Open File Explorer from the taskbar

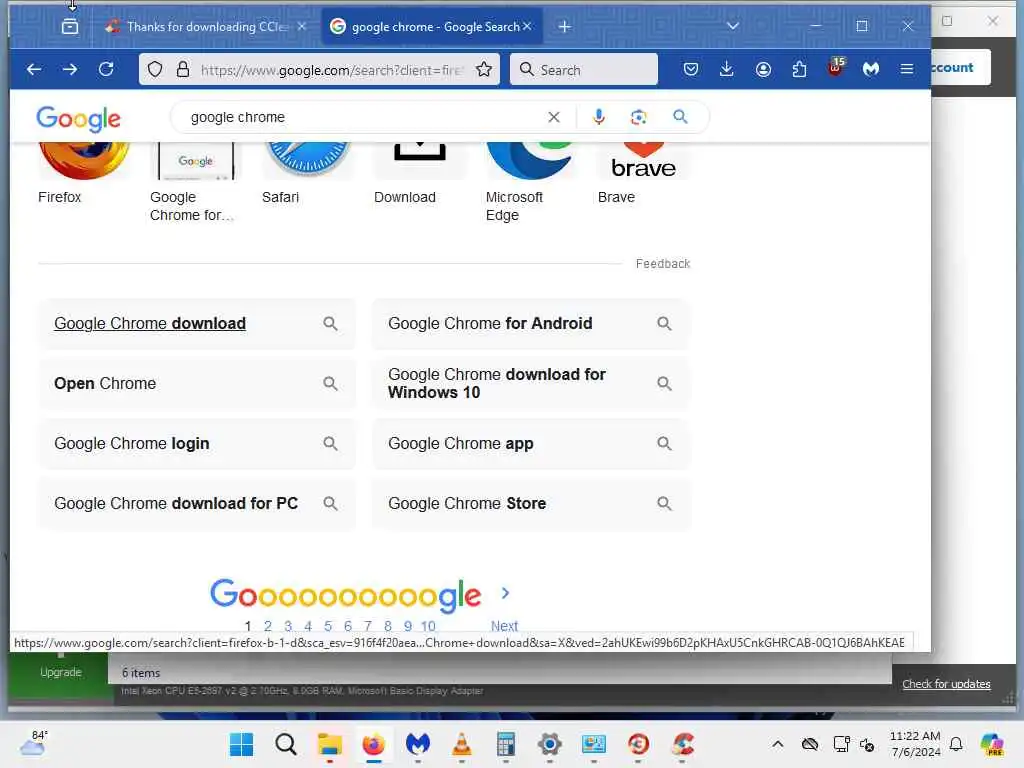click(x=329, y=744)
